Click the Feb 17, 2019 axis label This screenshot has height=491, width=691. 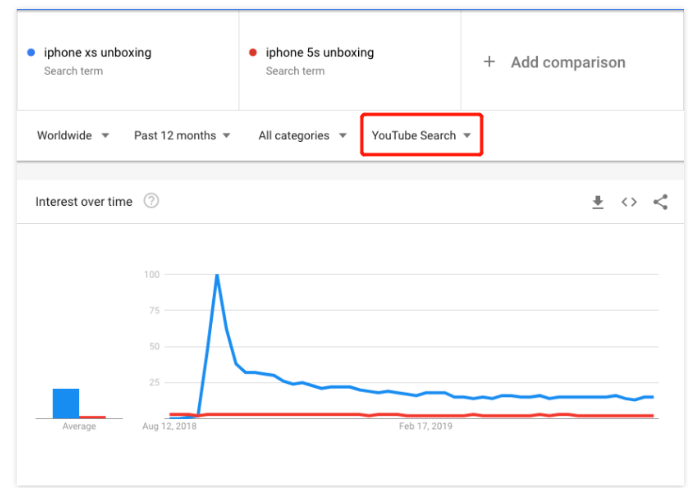coord(426,426)
